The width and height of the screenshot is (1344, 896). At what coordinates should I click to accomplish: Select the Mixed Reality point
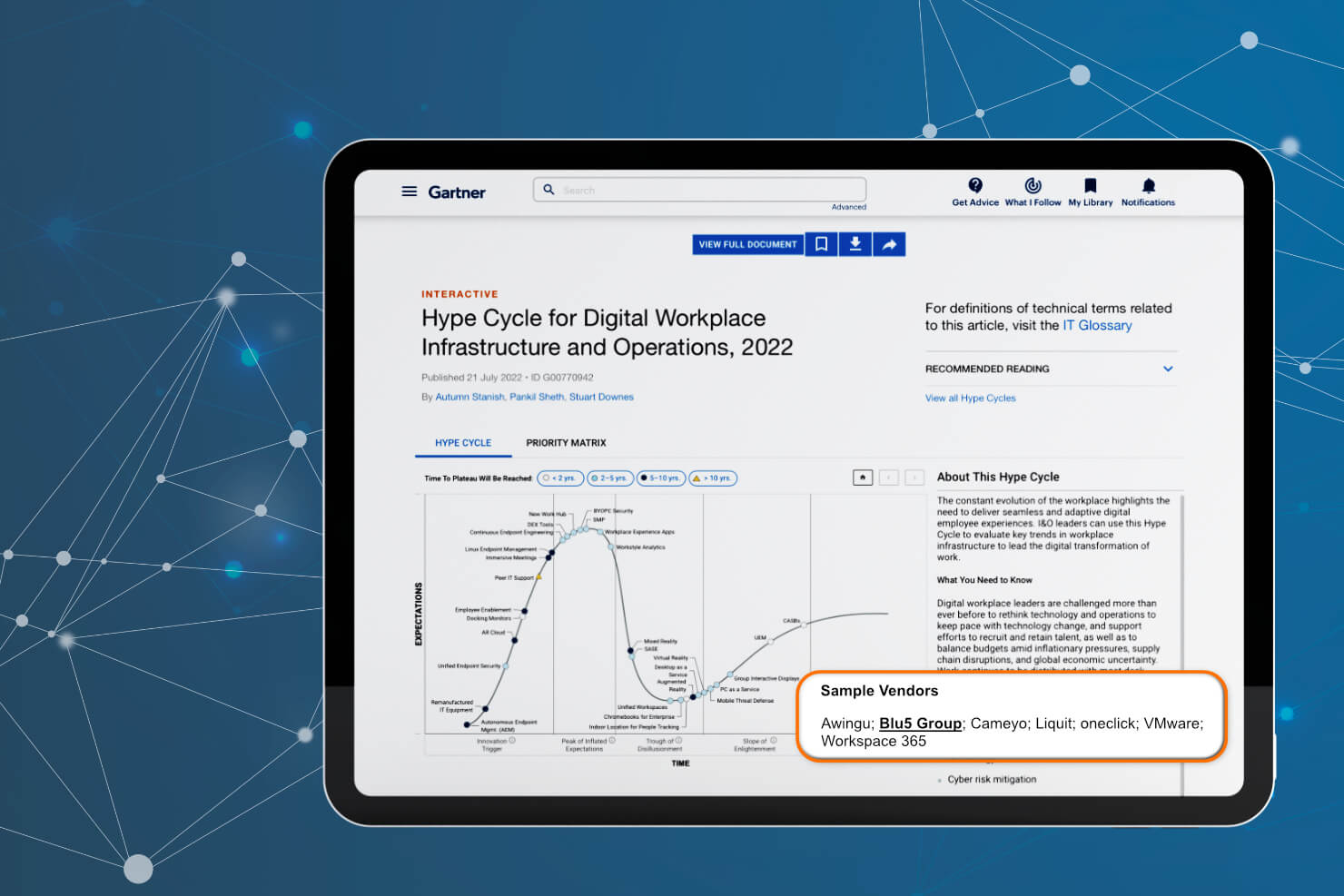(x=631, y=650)
